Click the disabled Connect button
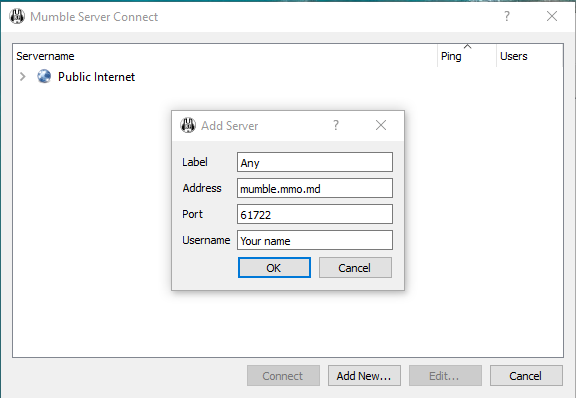Image resolution: width=576 pixels, height=398 pixels. pos(283,376)
